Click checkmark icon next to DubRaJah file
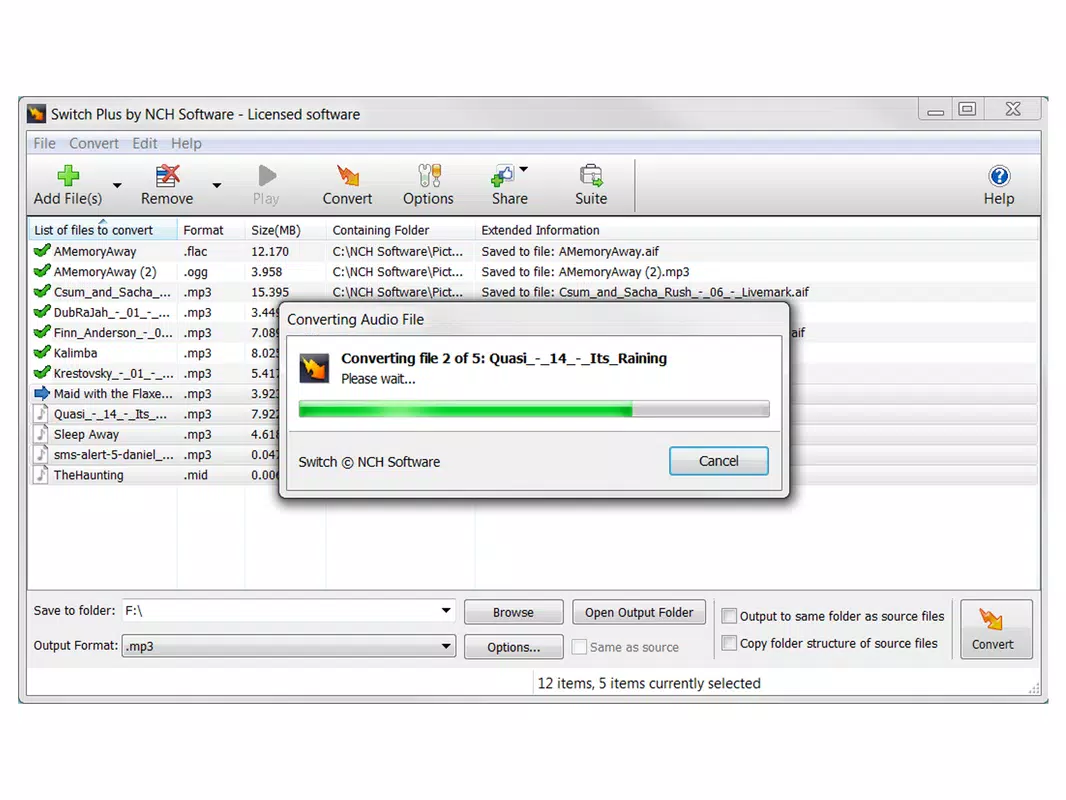Screen dimensions: 1066x800 tap(42, 312)
